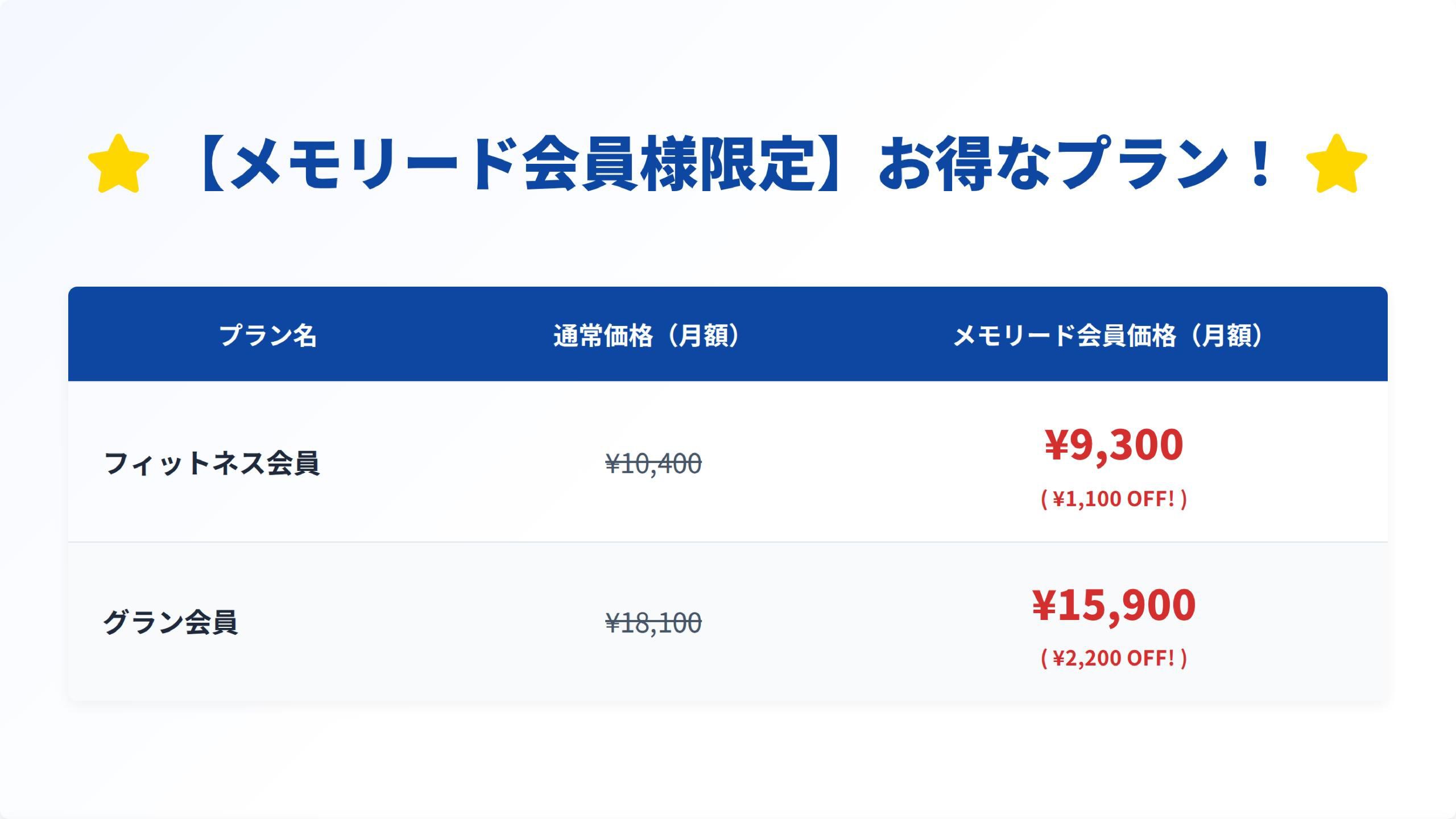
Task: Click the red ¥15,900 member price
Action: point(1114,604)
